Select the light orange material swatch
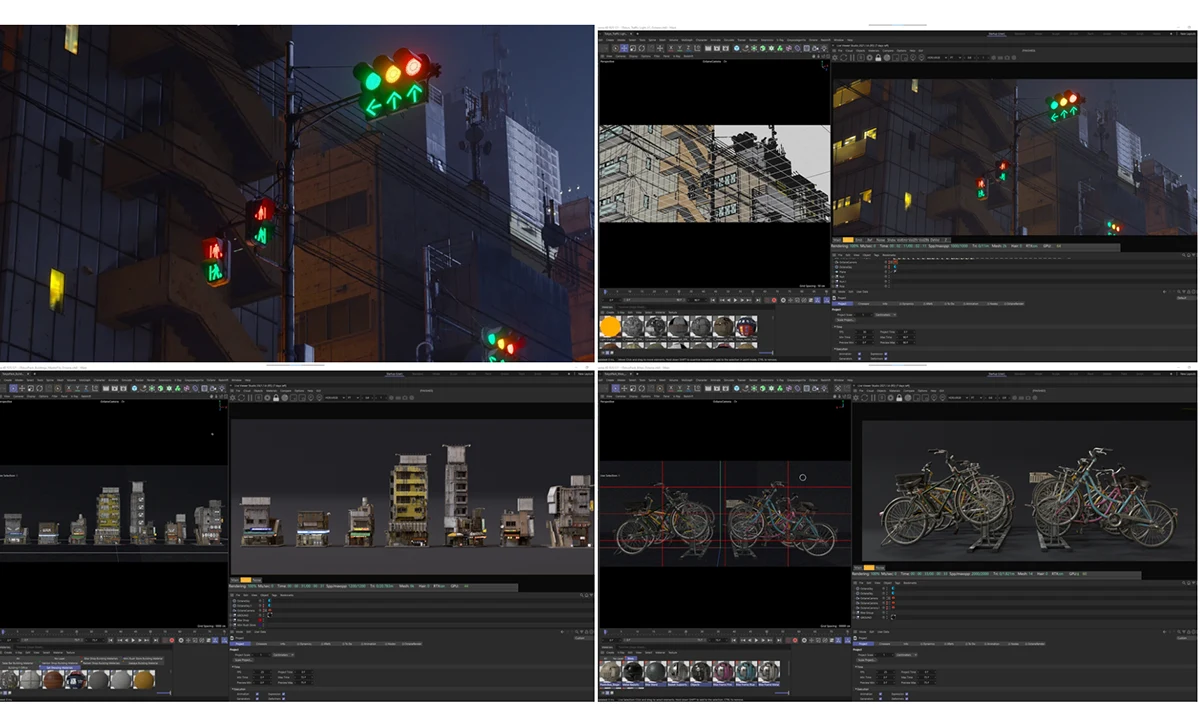1200x726 pixels. click(x=610, y=327)
